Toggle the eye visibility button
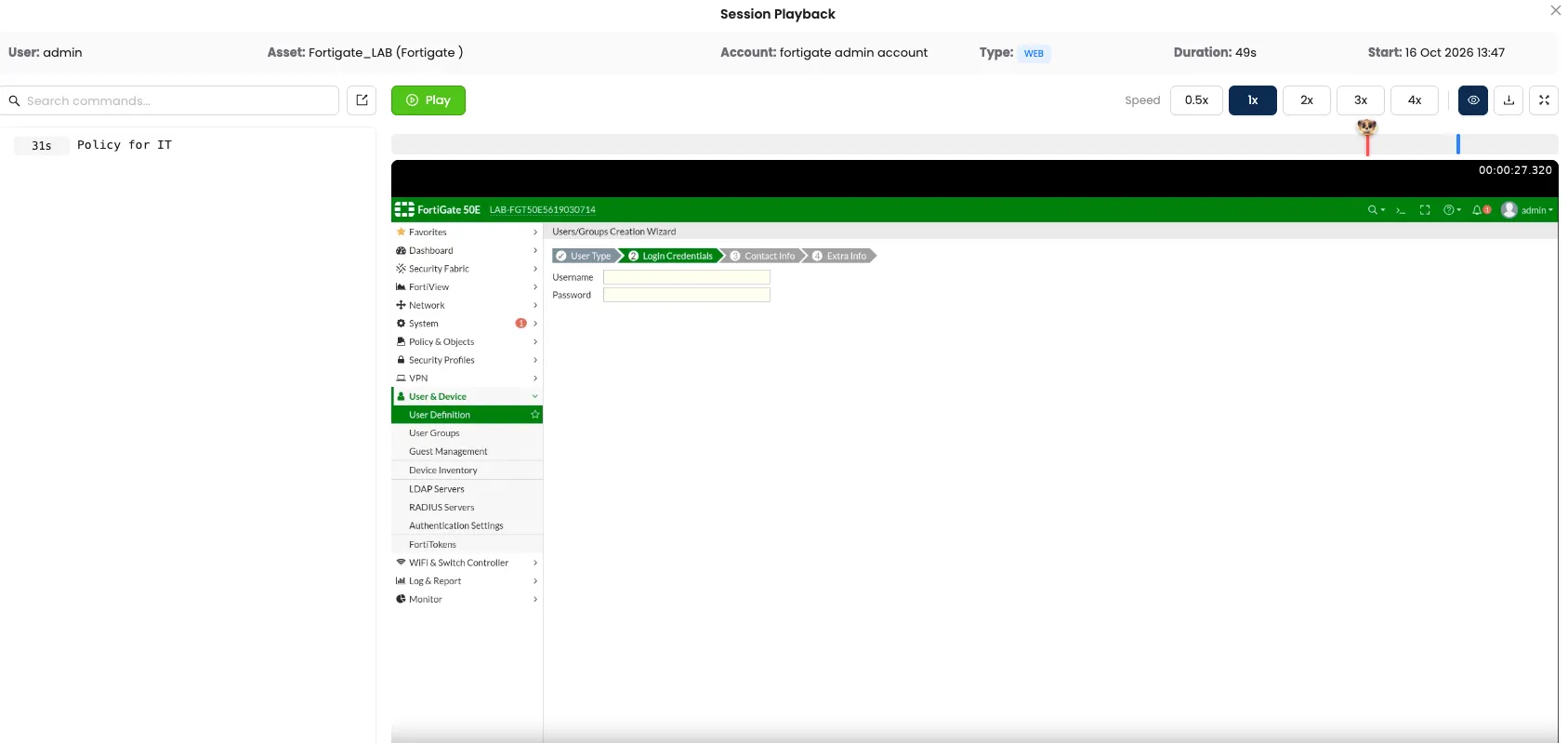 tap(1473, 100)
